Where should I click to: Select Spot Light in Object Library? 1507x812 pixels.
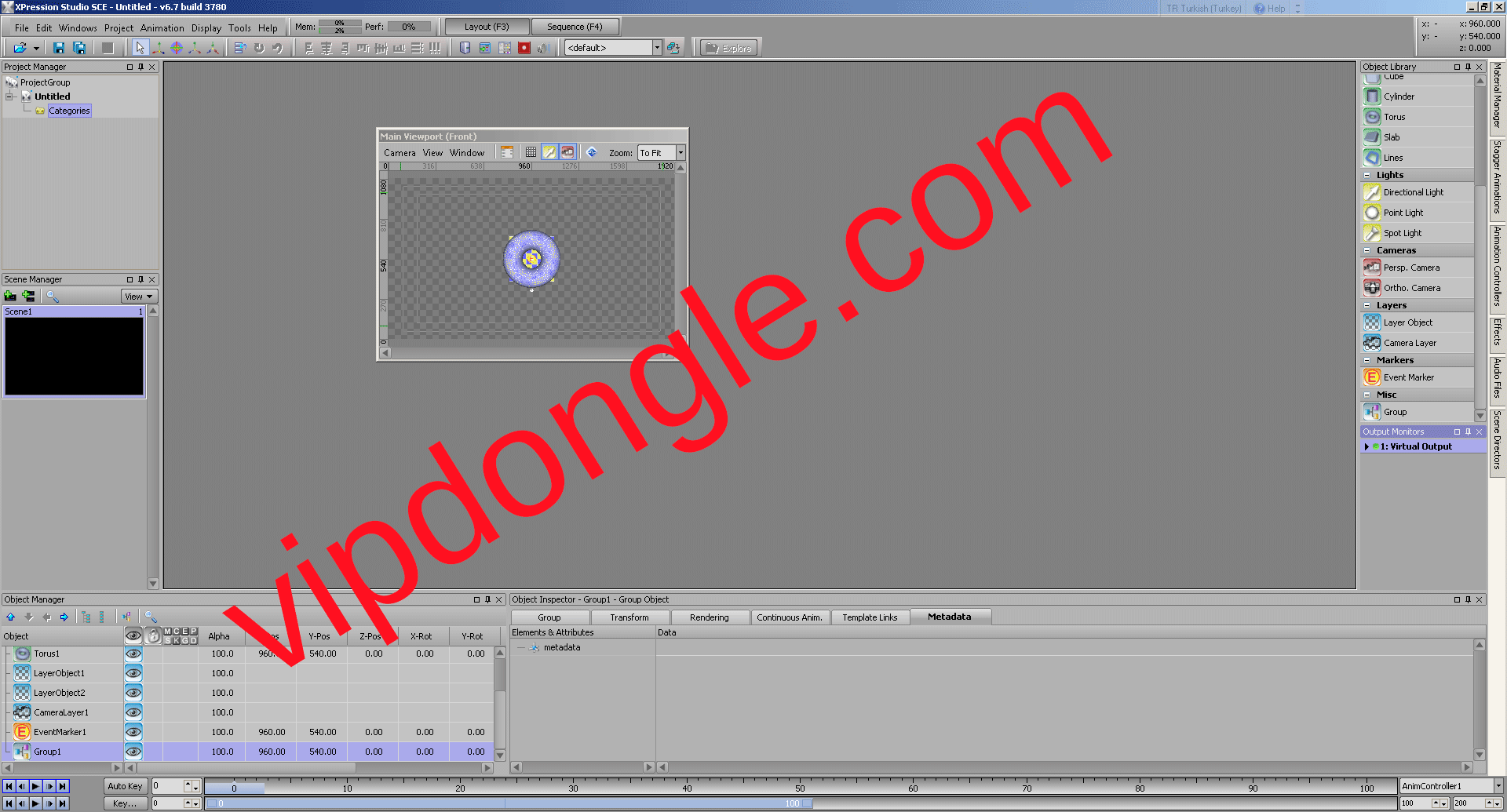(1418, 233)
